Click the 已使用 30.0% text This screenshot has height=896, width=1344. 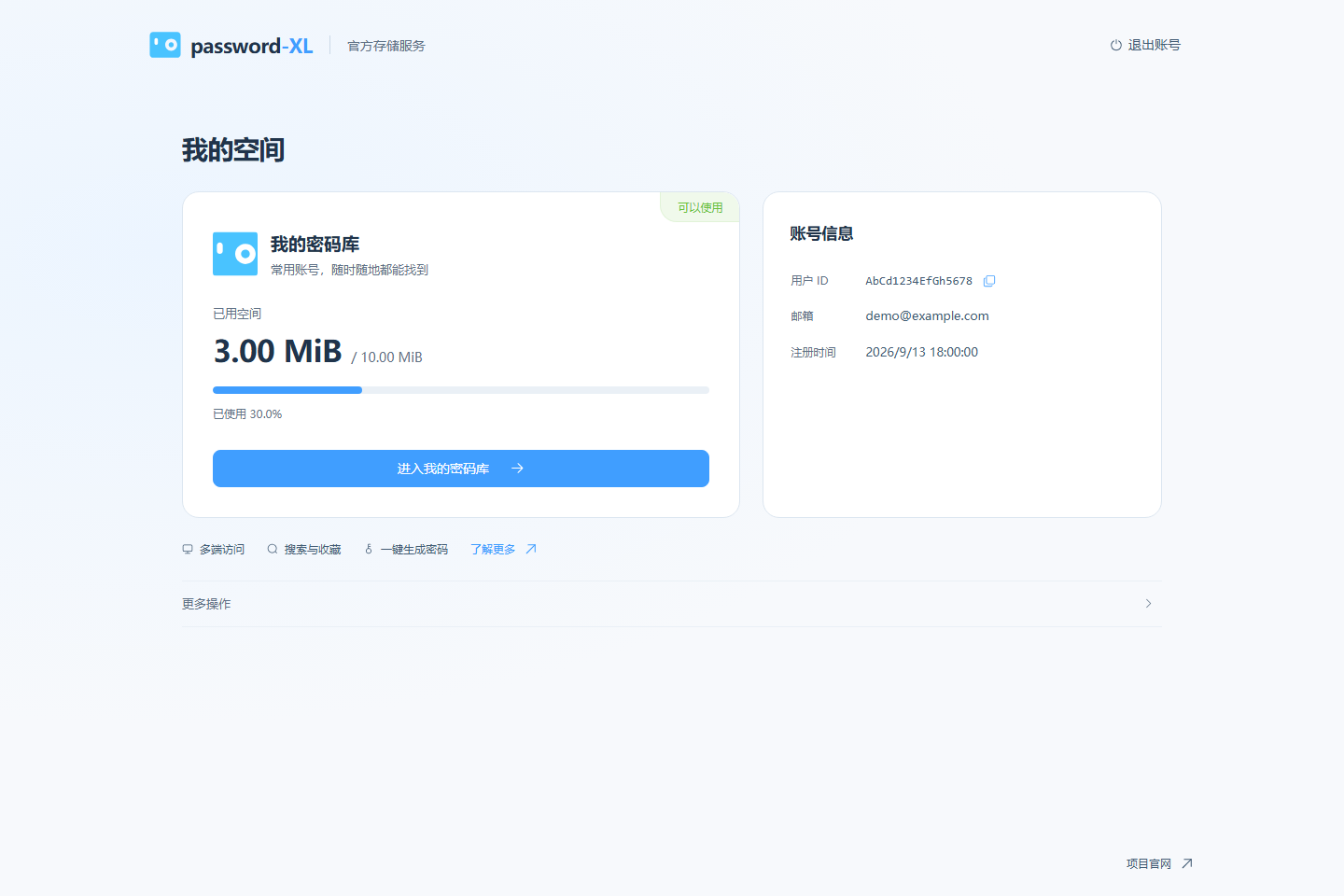tap(247, 414)
